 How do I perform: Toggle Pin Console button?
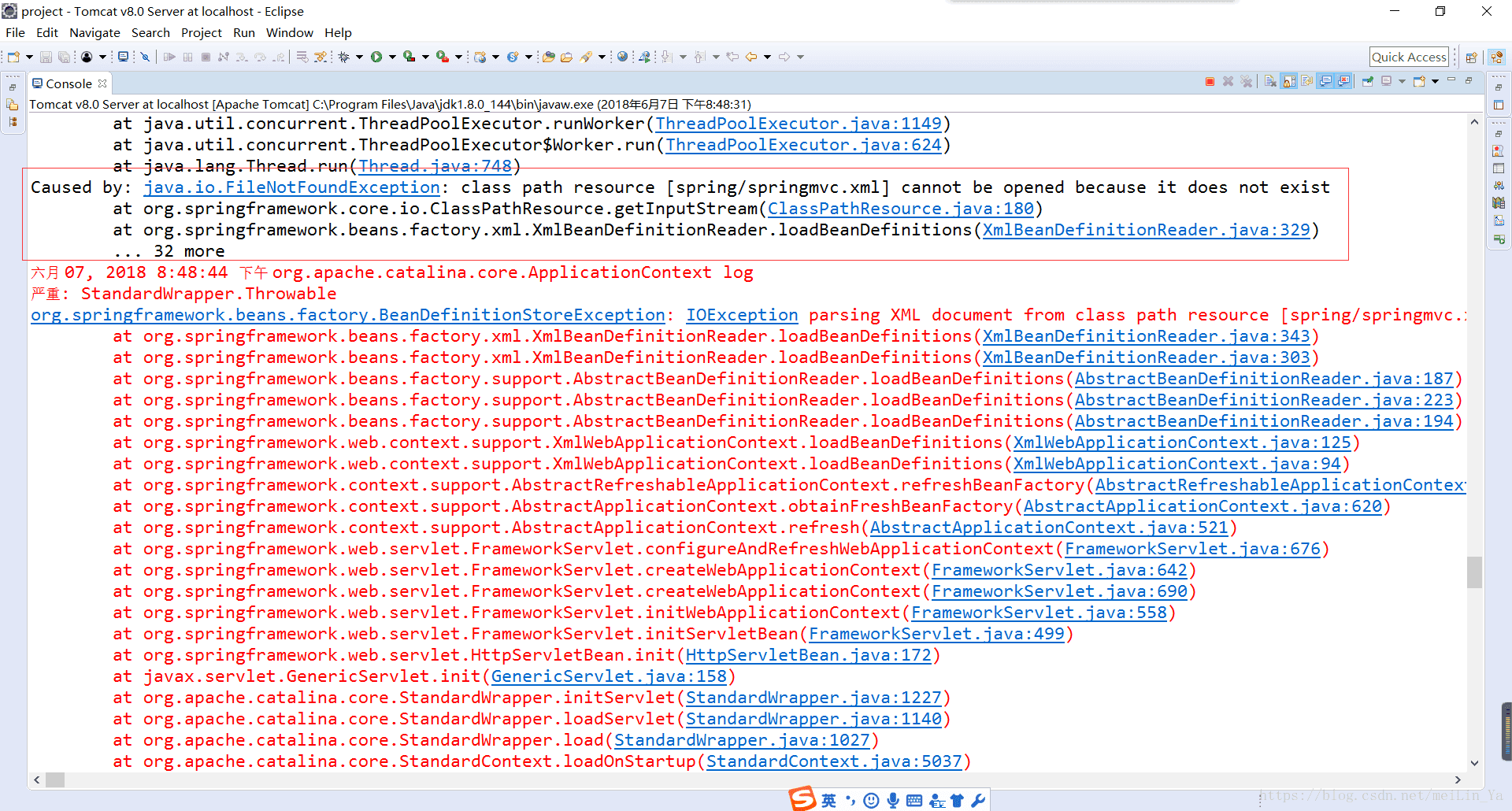pos(1367,81)
